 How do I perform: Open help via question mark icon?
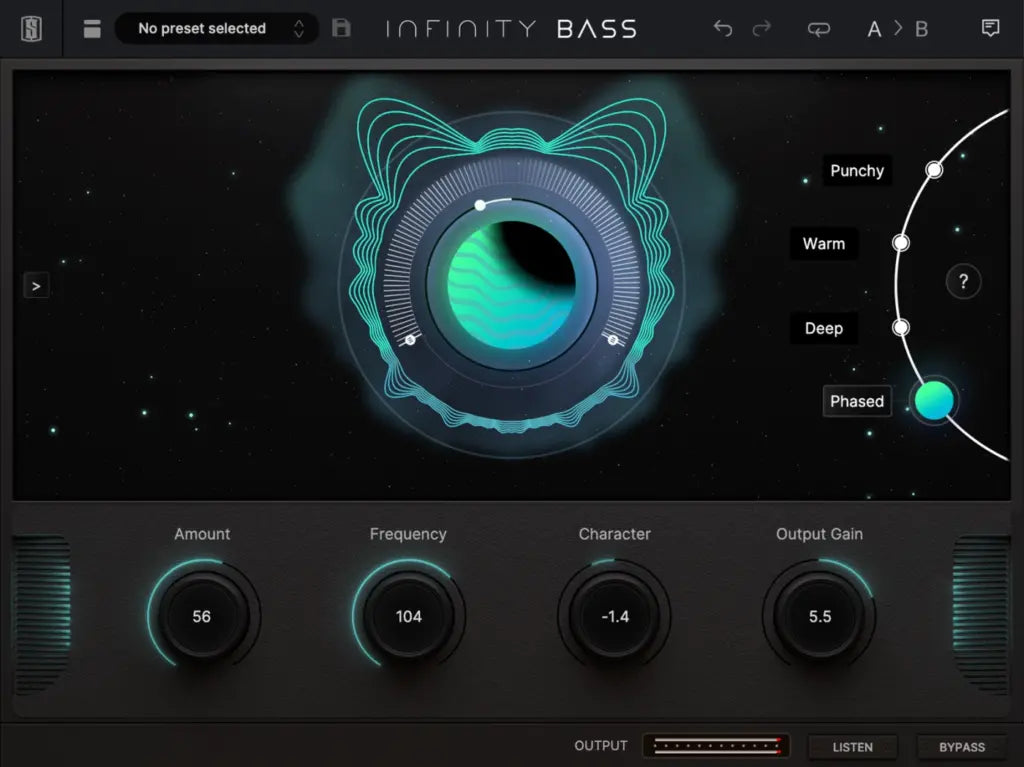[x=963, y=282]
